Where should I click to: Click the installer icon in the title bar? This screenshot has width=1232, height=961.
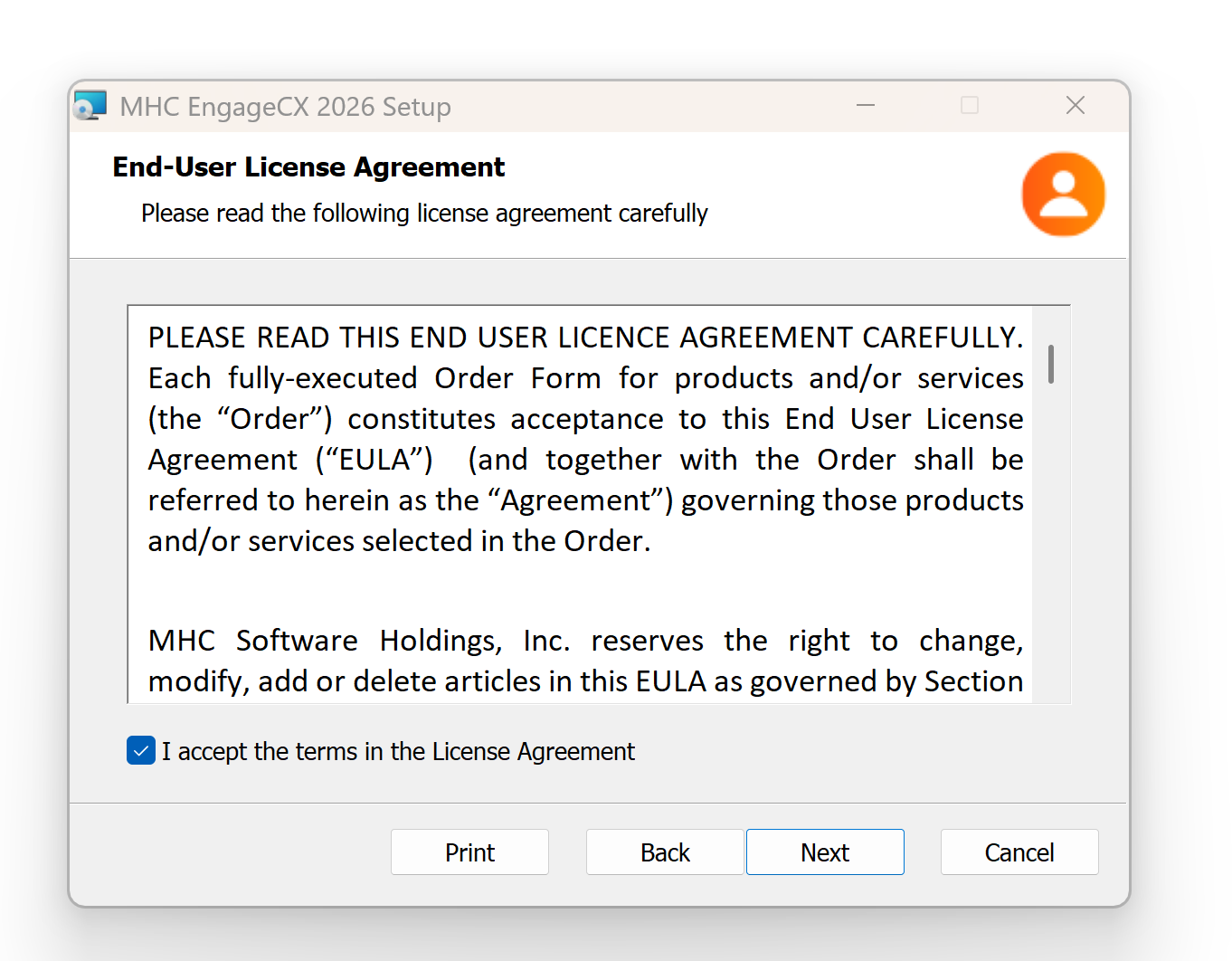pyautogui.click(x=90, y=106)
